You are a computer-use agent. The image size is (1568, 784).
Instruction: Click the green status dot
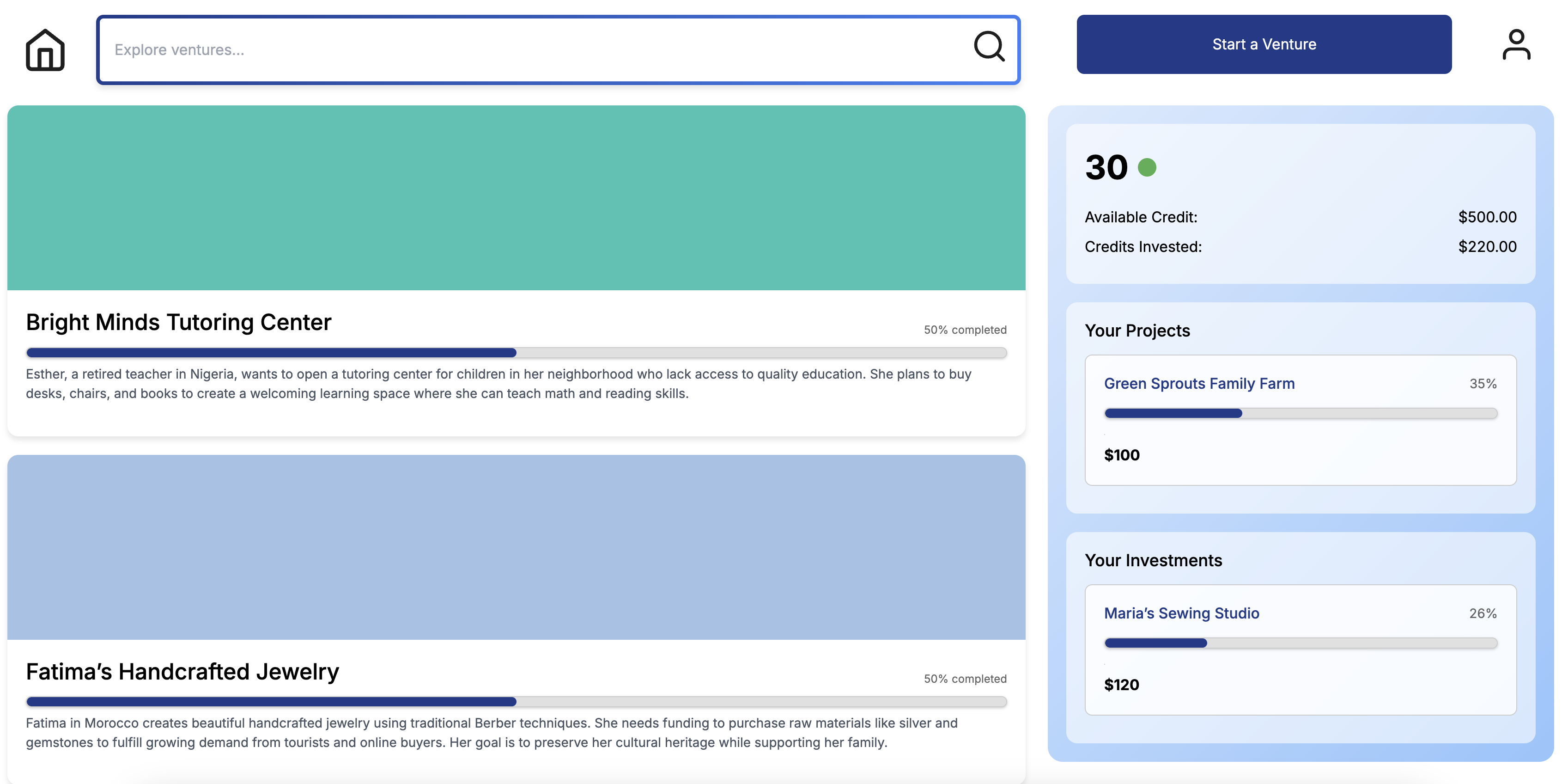tap(1147, 167)
